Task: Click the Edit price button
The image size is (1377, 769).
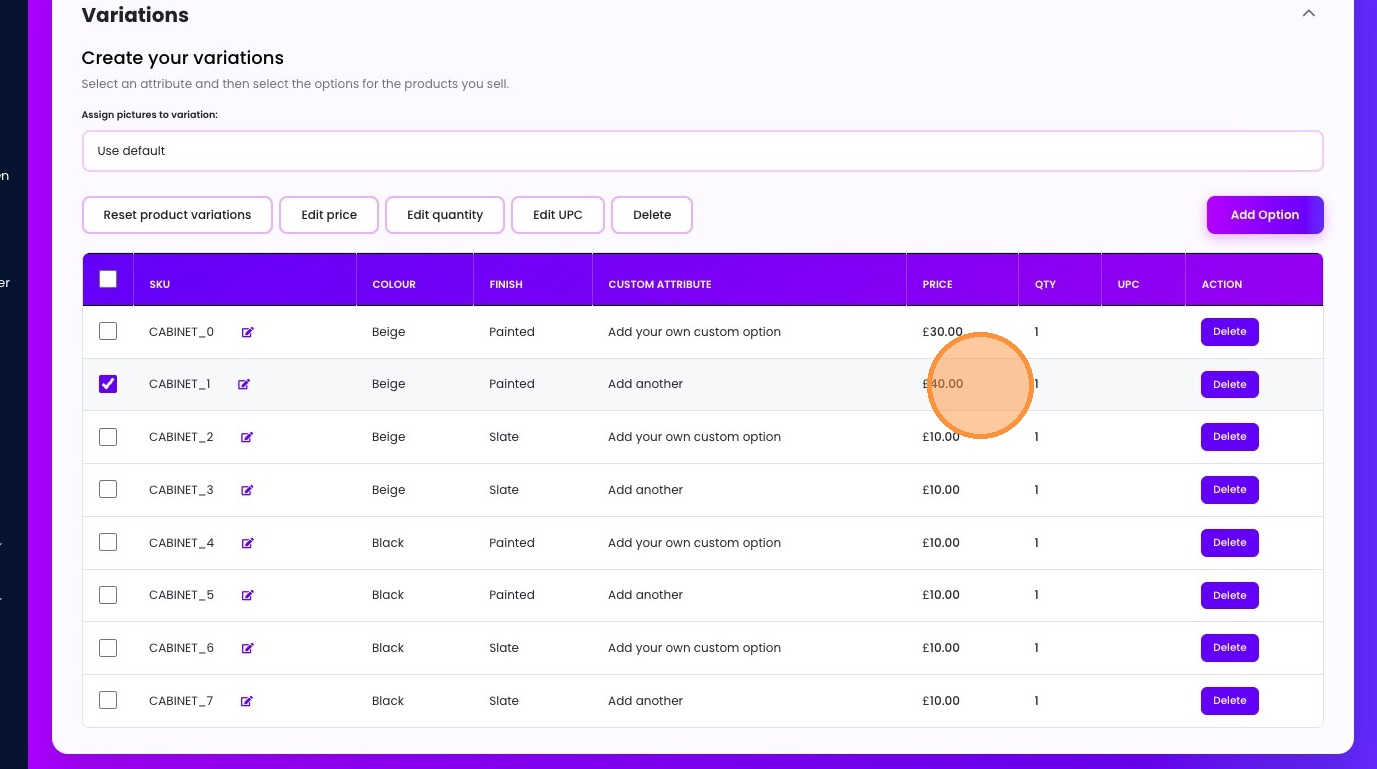Action: pyautogui.click(x=329, y=215)
